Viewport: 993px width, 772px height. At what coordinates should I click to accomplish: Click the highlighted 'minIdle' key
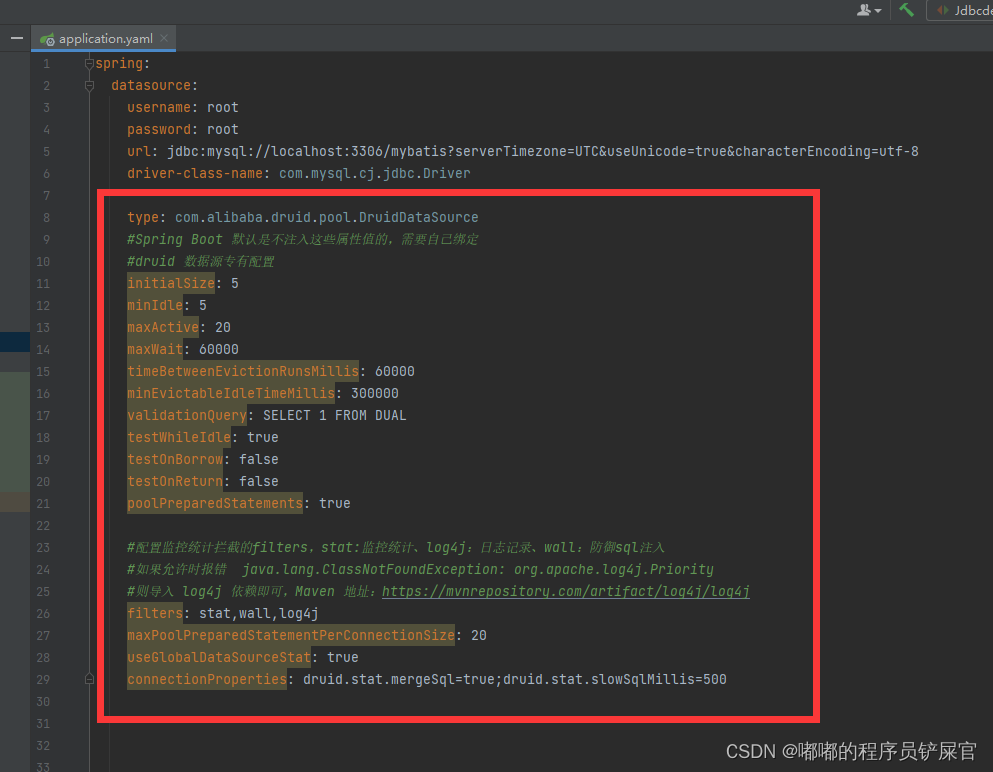pyautogui.click(x=155, y=305)
